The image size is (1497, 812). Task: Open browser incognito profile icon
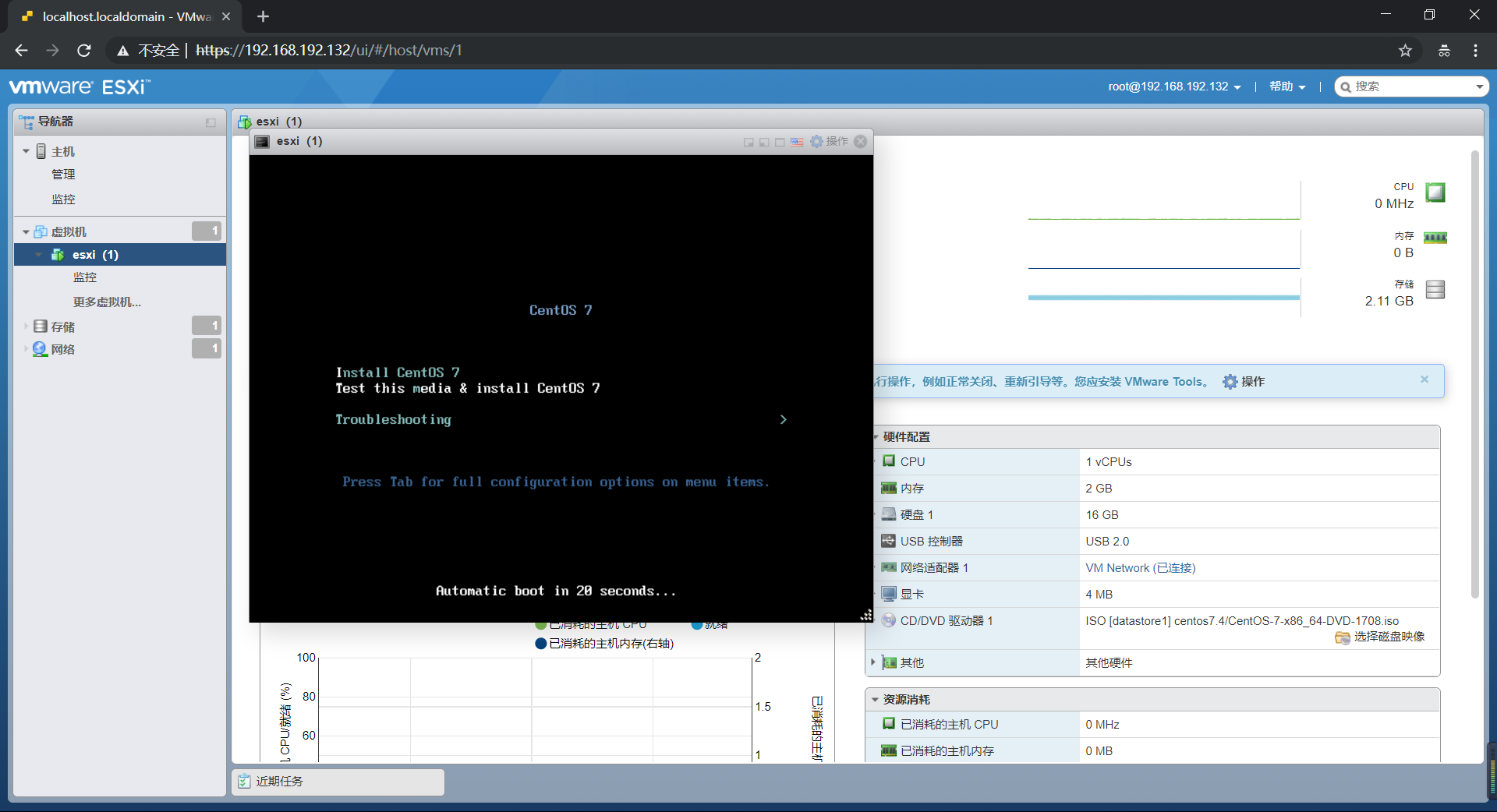tap(1444, 51)
